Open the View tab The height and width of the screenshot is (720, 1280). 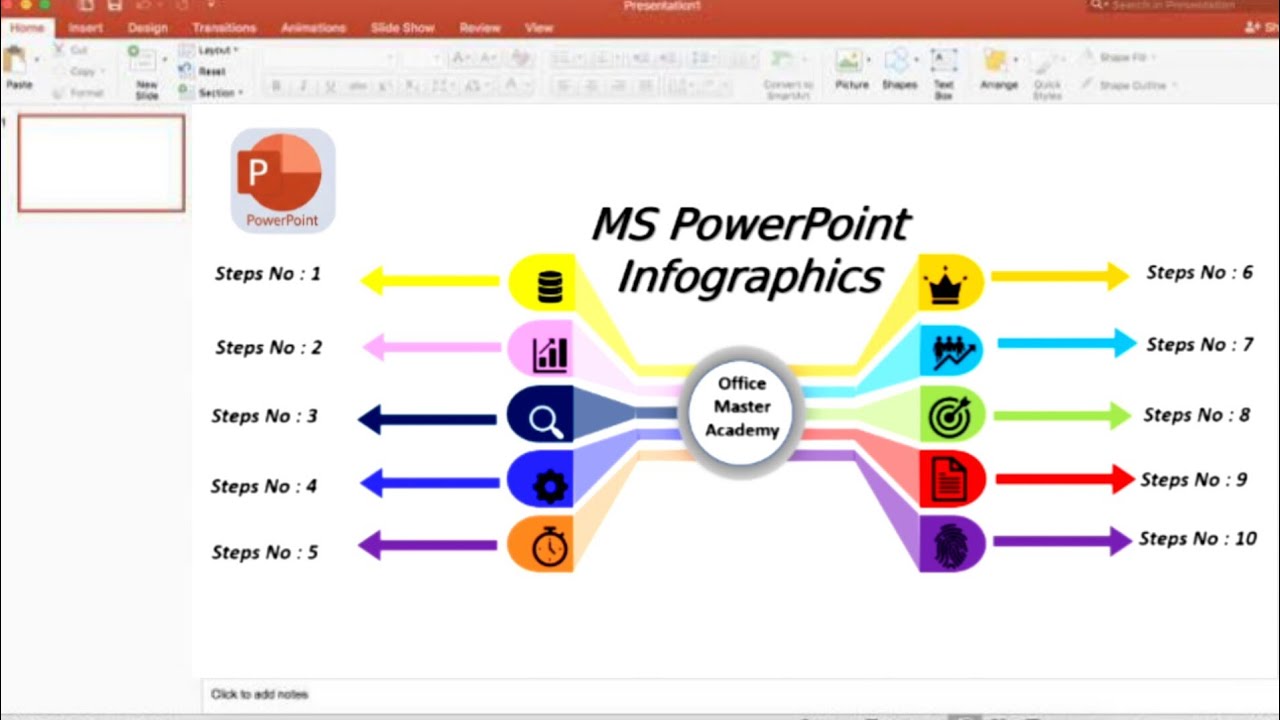click(x=539, y=28)
